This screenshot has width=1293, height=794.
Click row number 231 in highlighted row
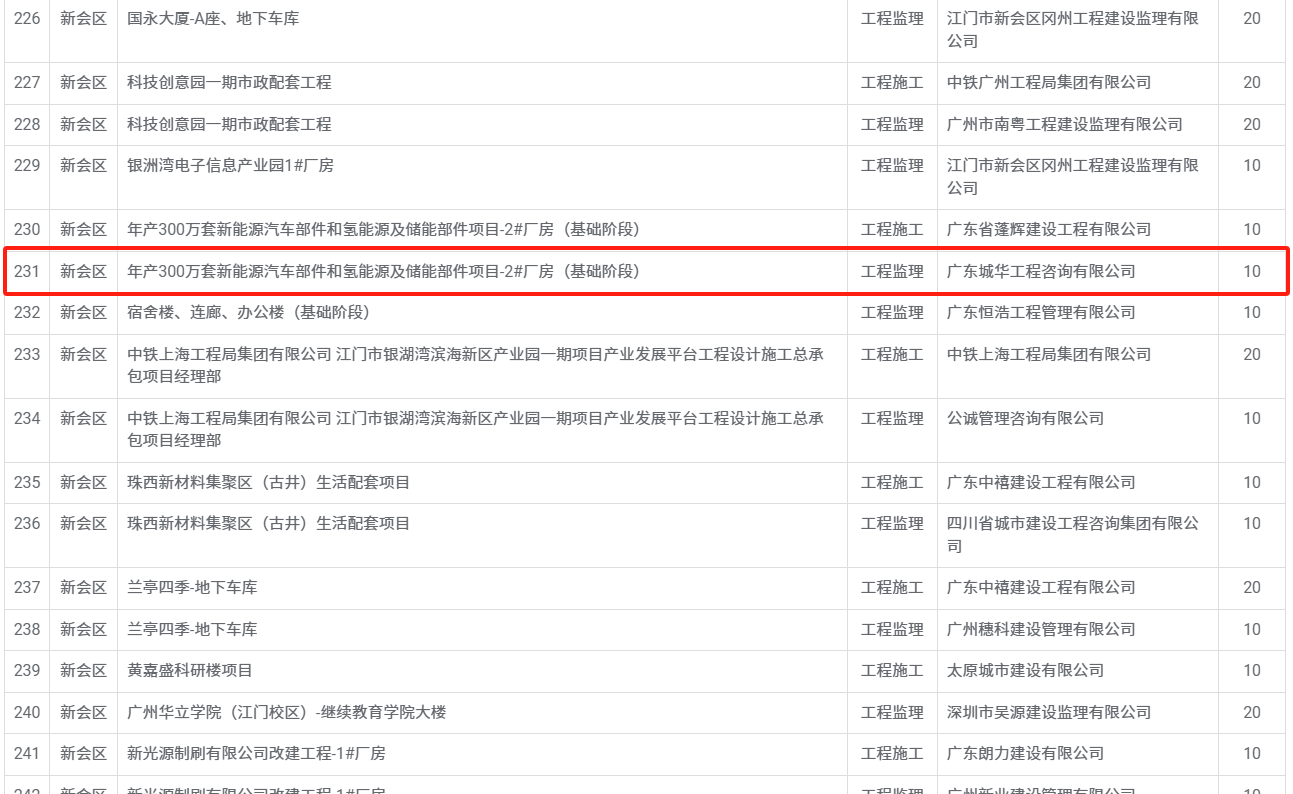click(x=27, y=271)
